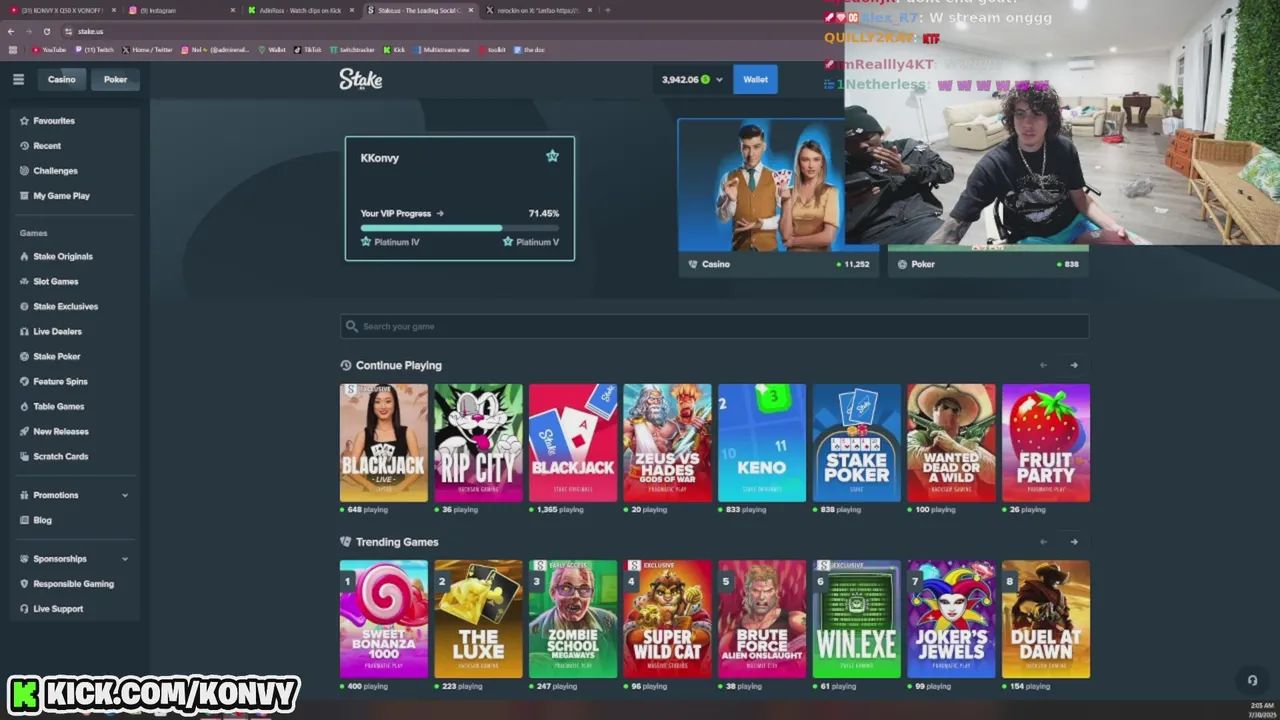
Task: Click the green currency coin icon next to balance
Action: point(706,79)
